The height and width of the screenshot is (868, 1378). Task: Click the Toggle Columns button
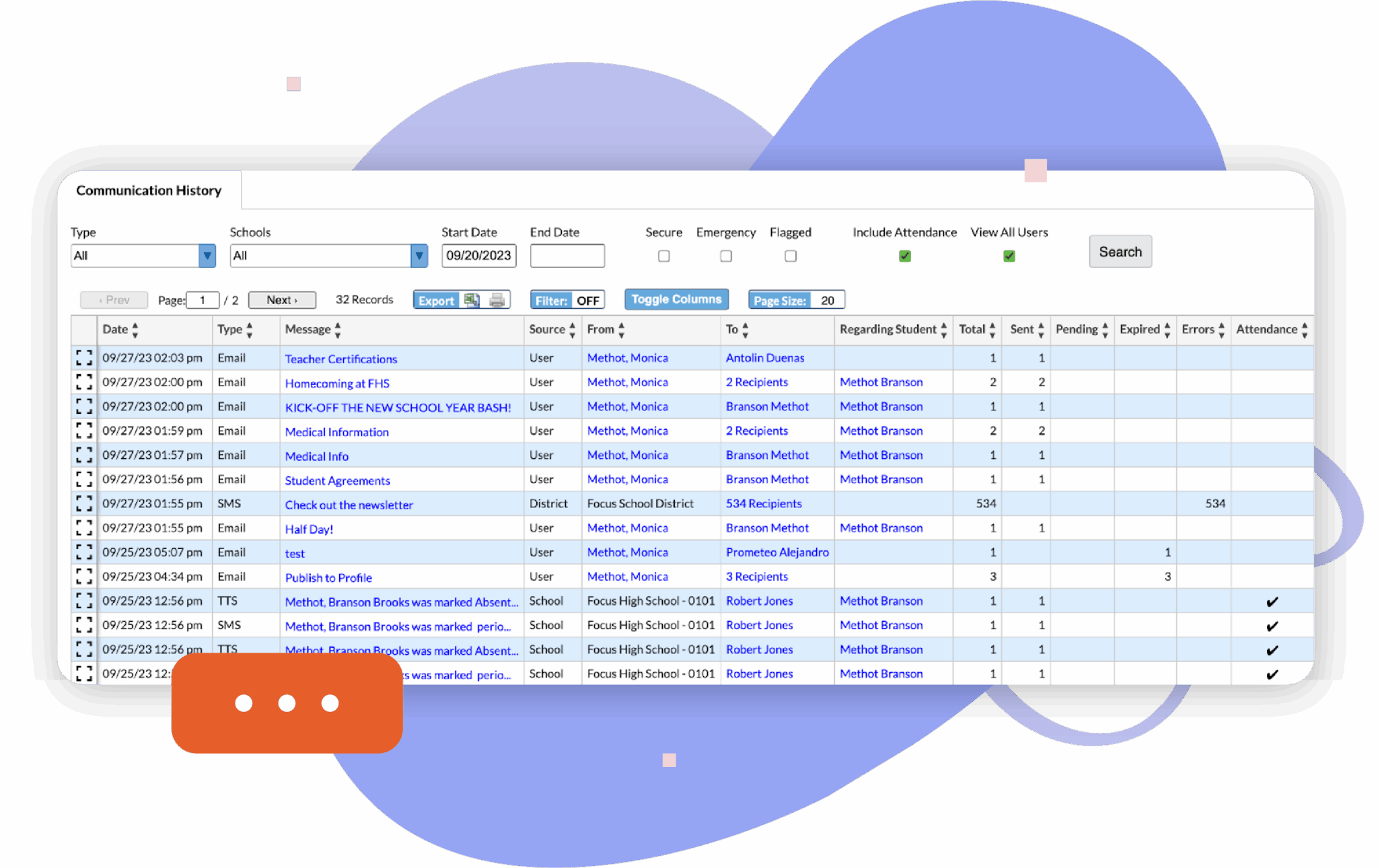point(676,299)
